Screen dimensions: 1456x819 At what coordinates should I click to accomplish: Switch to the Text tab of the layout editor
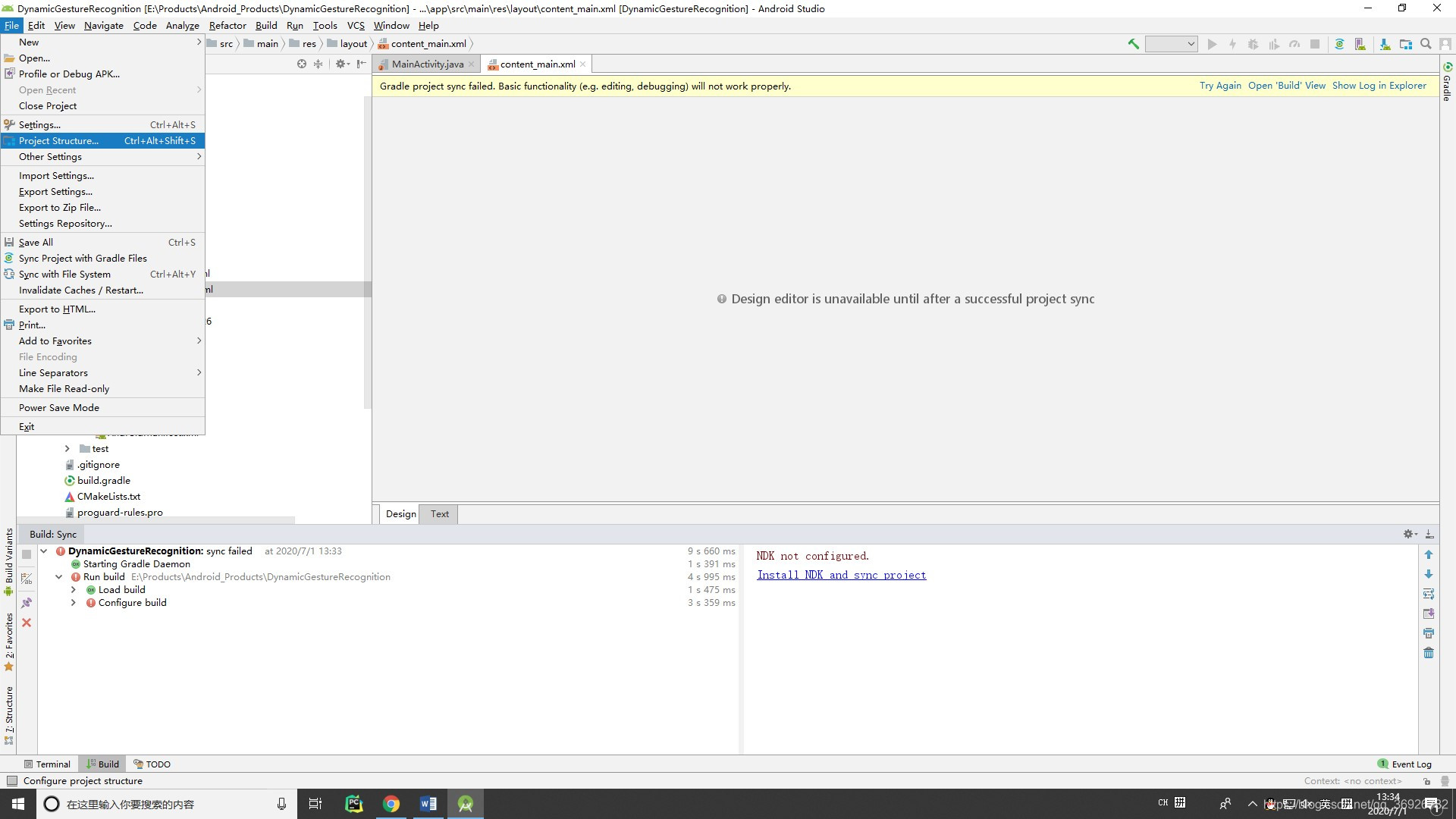[440, 514]
